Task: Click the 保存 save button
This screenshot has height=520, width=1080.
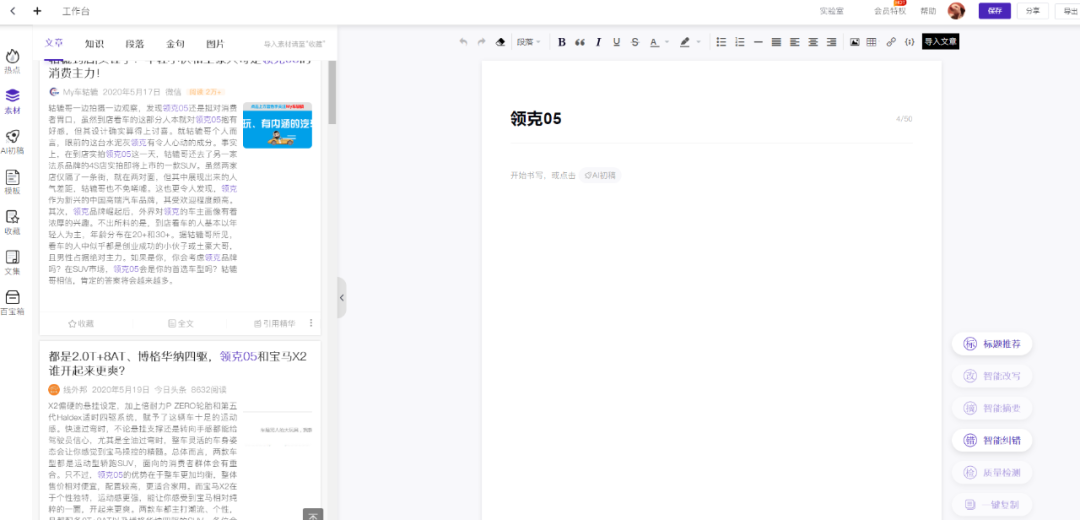Action: point(995,11)
